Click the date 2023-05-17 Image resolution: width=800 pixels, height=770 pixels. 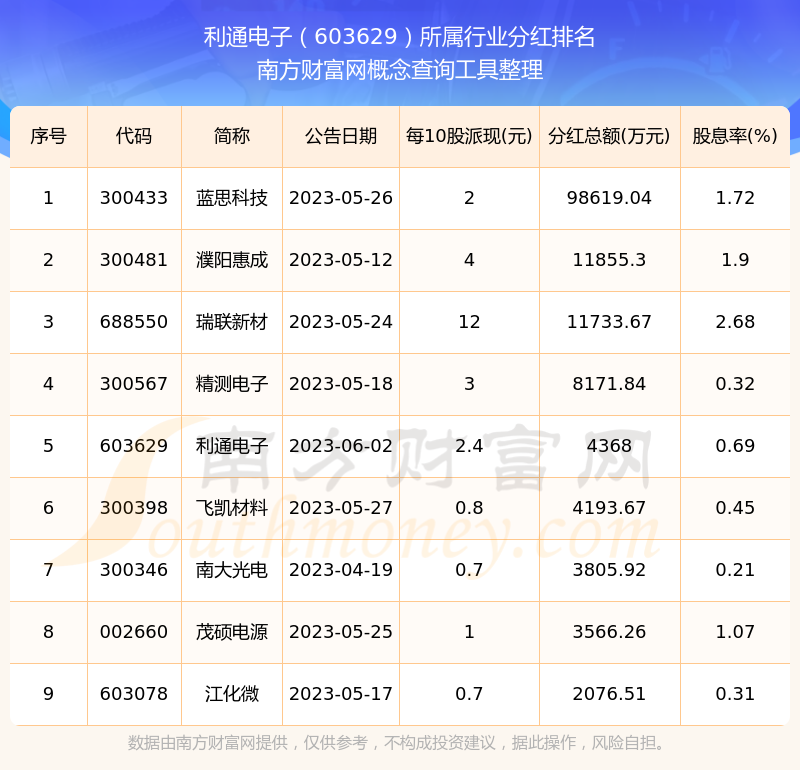[x=341, y=694]
